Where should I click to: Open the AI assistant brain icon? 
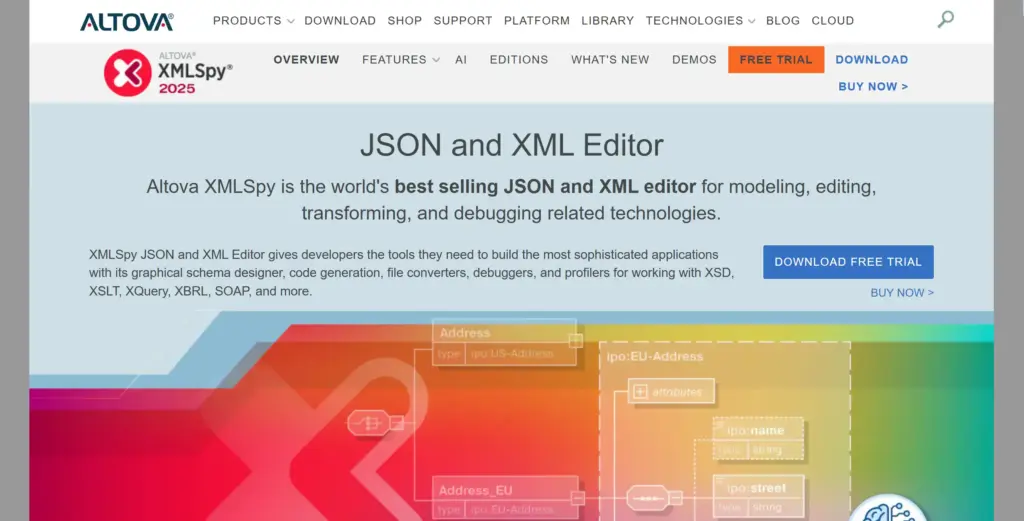pos(888,510)
